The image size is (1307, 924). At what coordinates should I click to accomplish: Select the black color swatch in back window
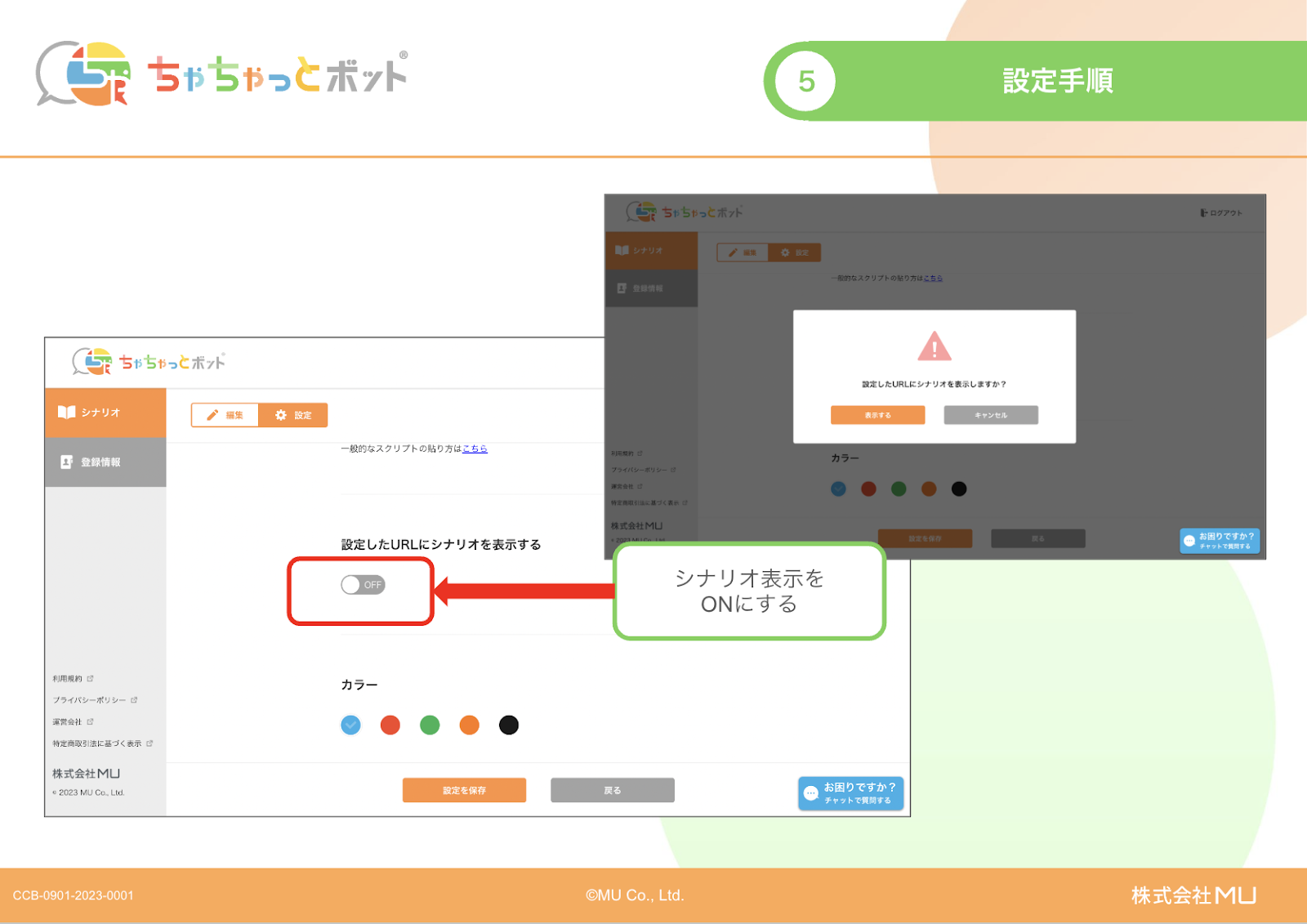pos(959,489)
